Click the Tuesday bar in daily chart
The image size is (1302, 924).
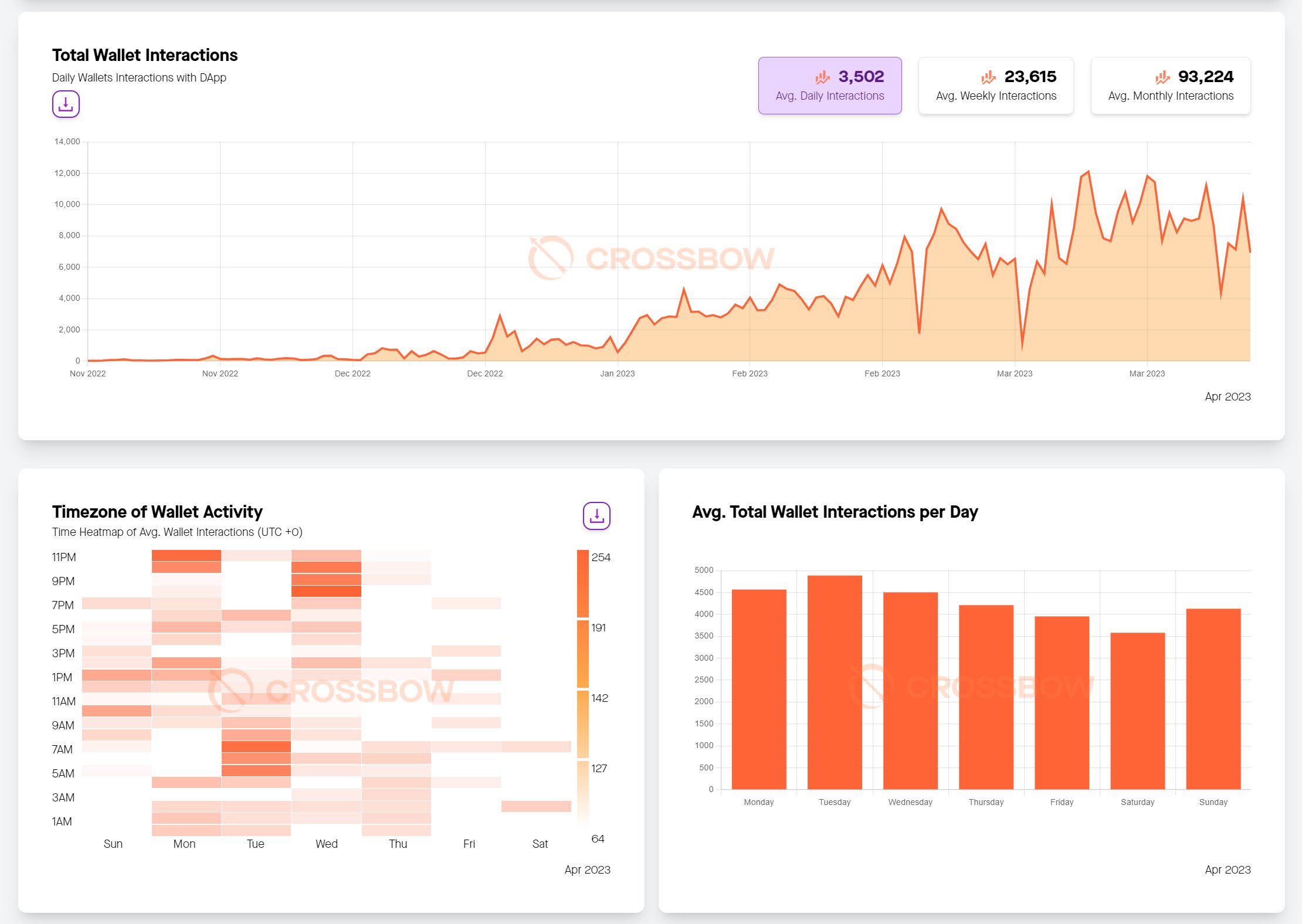pyautogui.click(x=835, y=683)
